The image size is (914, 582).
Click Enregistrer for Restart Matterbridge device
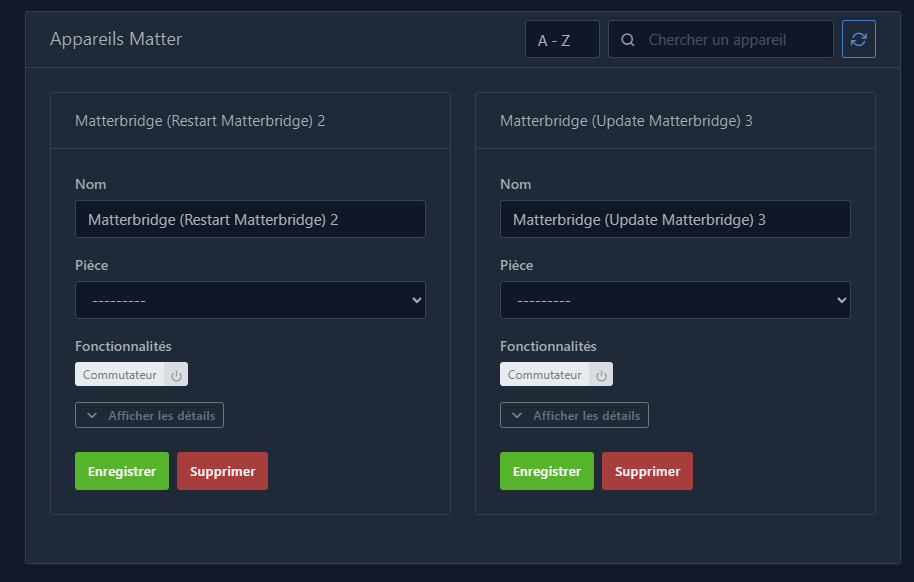coord(122,471)
